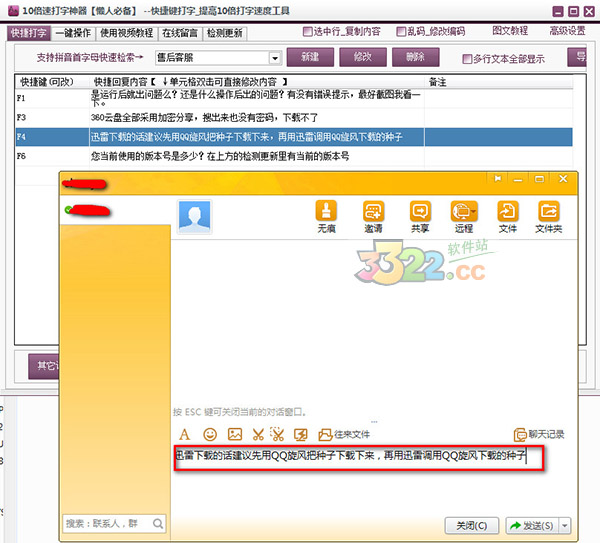Click the 快捷回复内容 column header
The image size is (600, 543).
(x=257, y=82)
